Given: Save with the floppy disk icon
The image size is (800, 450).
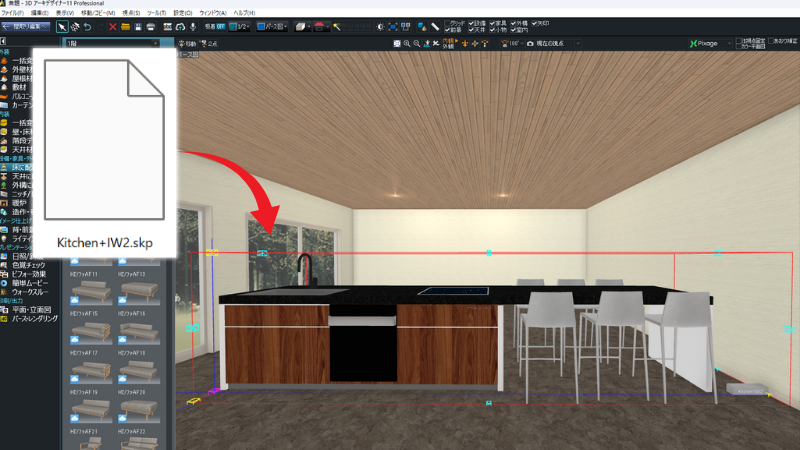Looking at the screenshot, I should tap(138, 27).
